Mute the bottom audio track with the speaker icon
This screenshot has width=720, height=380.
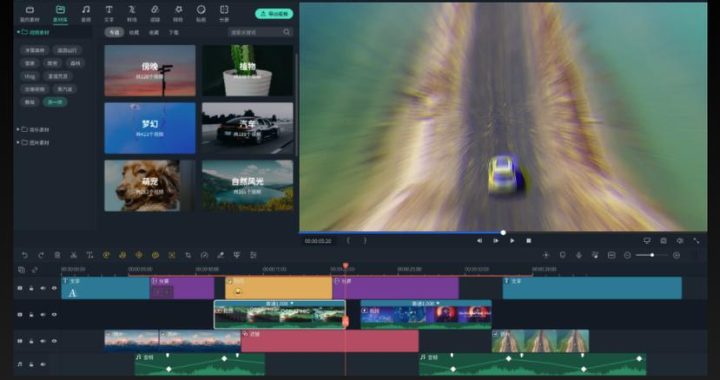coord(43,364)
